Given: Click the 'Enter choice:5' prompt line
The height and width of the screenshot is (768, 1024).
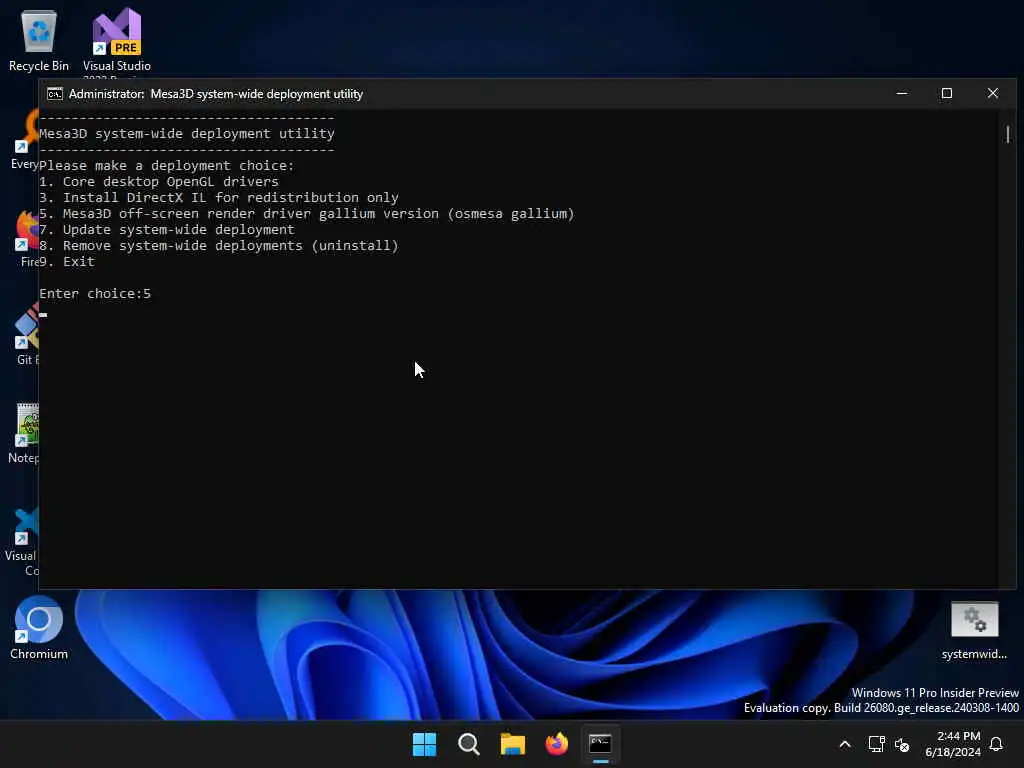Looking at the screenshot, I should click(95, 293).
